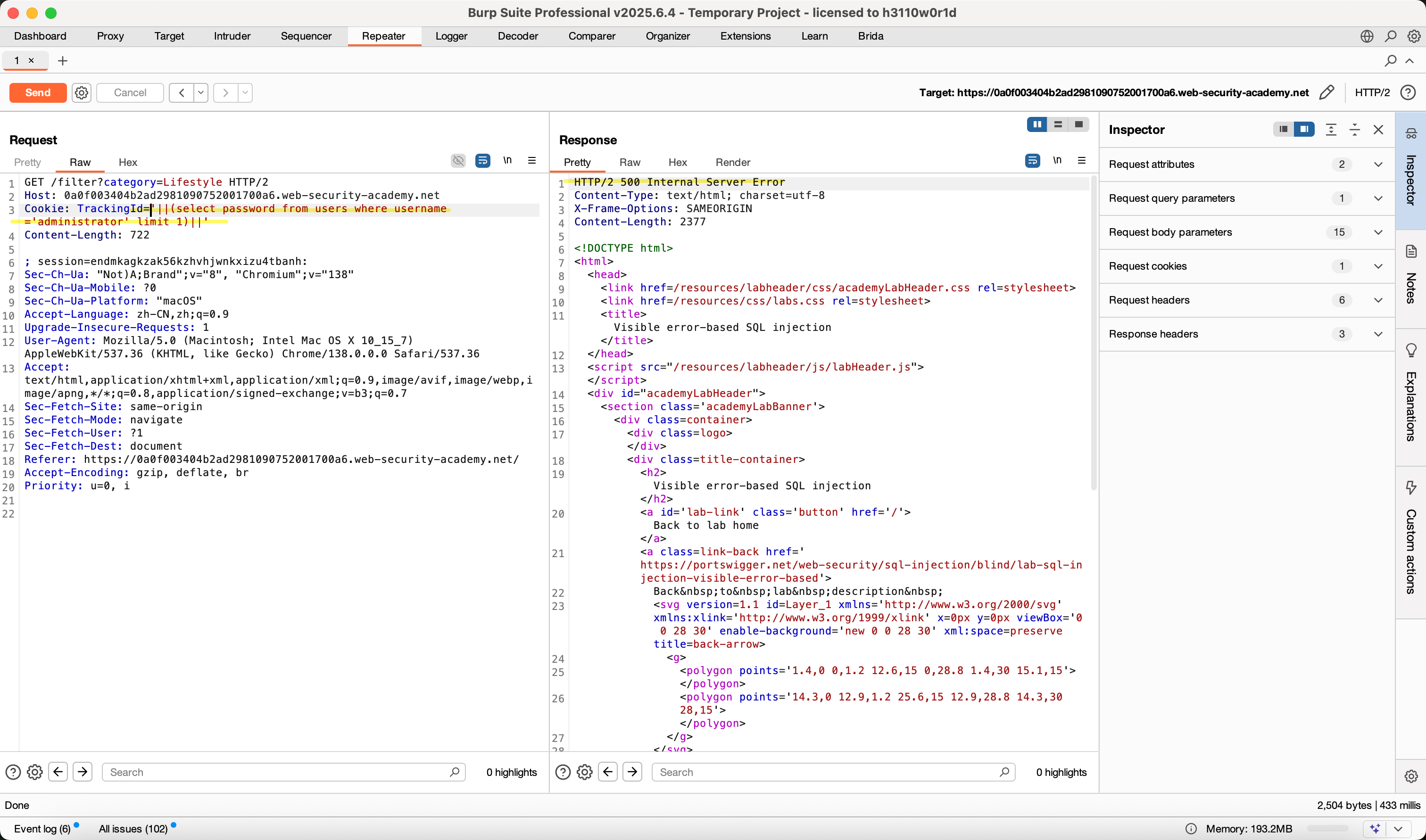The height and width of the screenshot is (840, 1426).
Task: Open Burp global search icon
Action: 1390,36
